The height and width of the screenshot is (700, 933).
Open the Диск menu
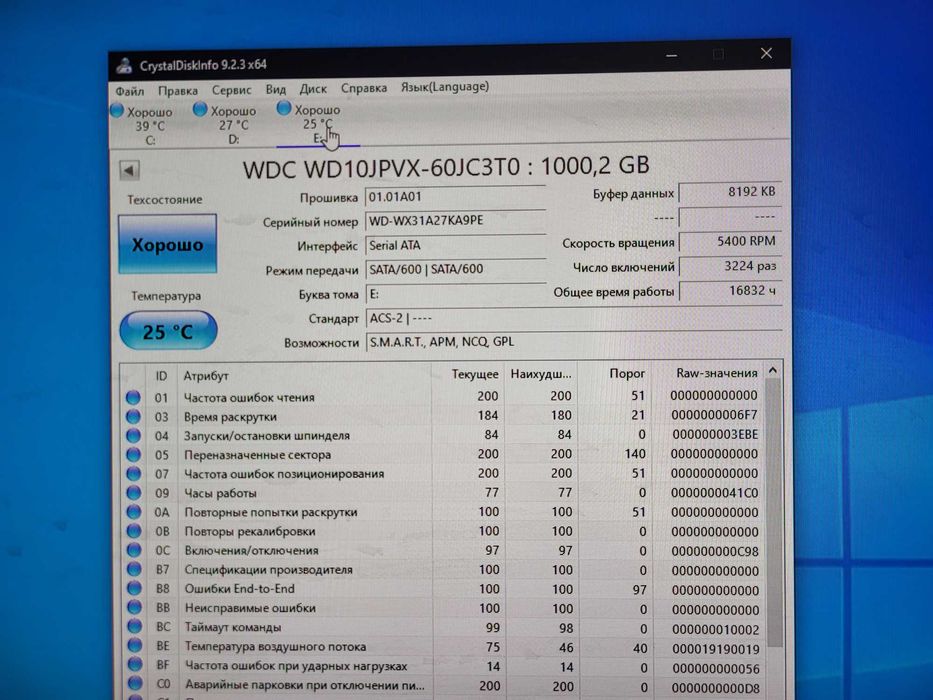point(313,89)
